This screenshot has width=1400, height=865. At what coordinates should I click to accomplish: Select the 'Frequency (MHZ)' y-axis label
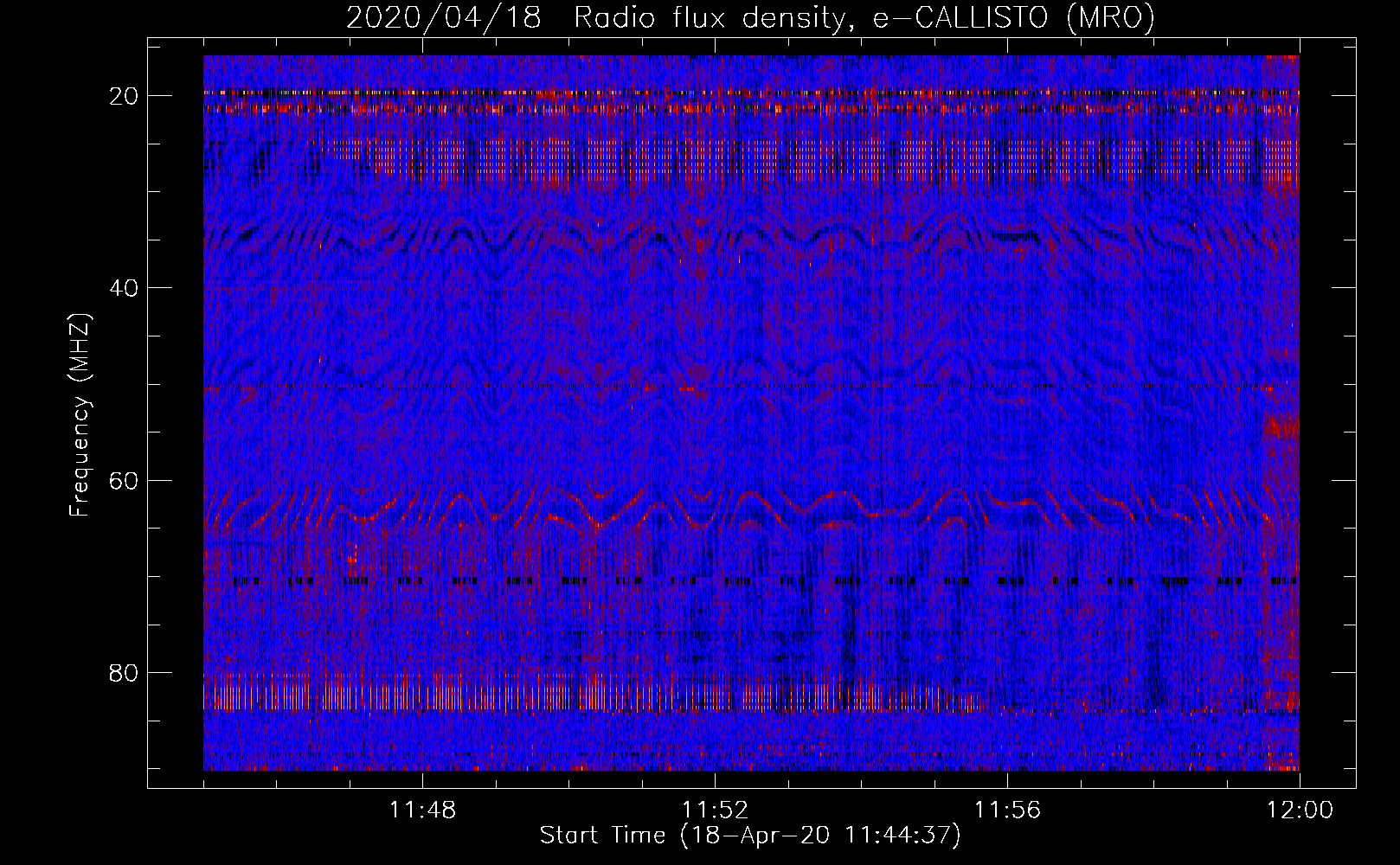[80, 415]
